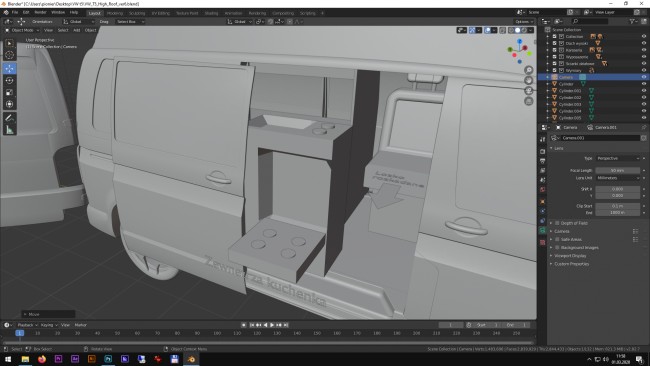Open the camera Type Perspective dropdown
Screen dimensions: 650x366
pos(618,158)
